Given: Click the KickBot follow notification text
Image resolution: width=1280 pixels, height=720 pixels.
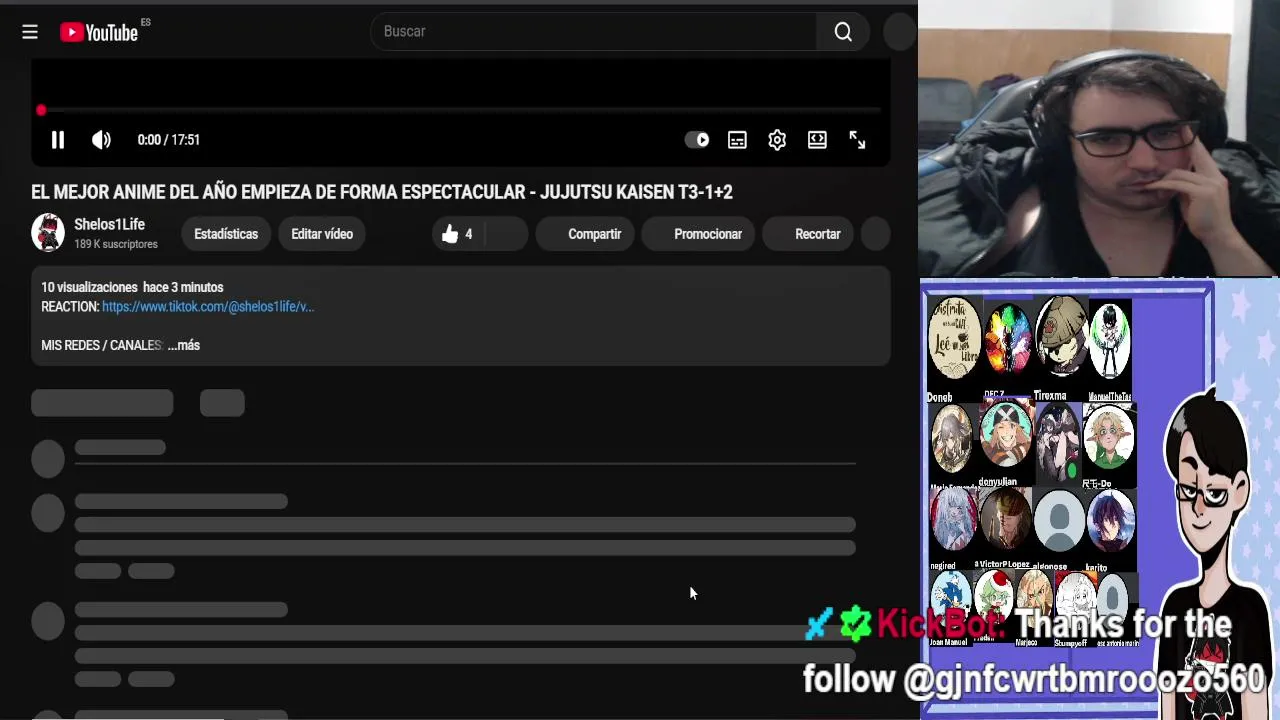Looking at the screenshot, I should click(1035, 652).
